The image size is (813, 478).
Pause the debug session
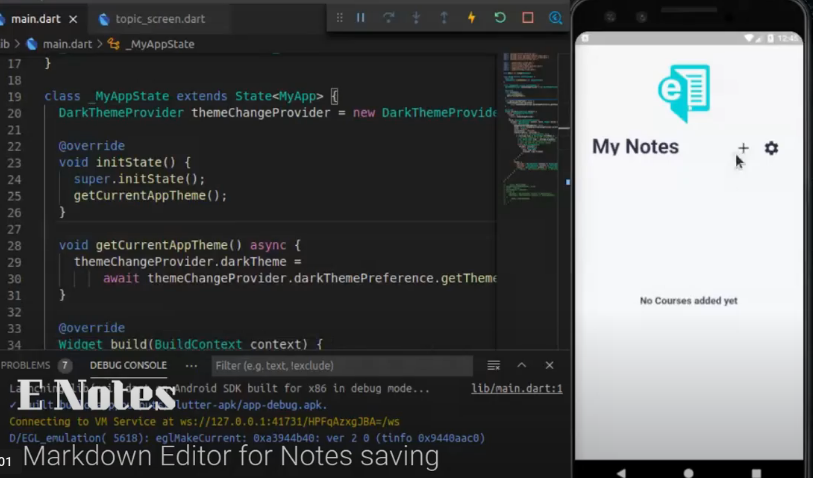(x=360, y=18)
